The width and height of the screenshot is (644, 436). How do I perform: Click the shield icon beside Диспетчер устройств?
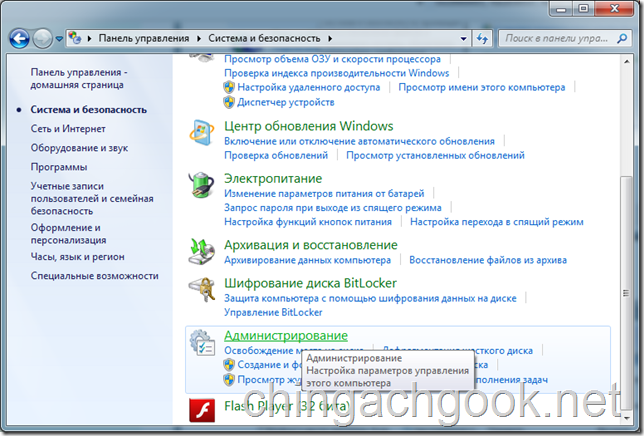[x=229, y=102]
